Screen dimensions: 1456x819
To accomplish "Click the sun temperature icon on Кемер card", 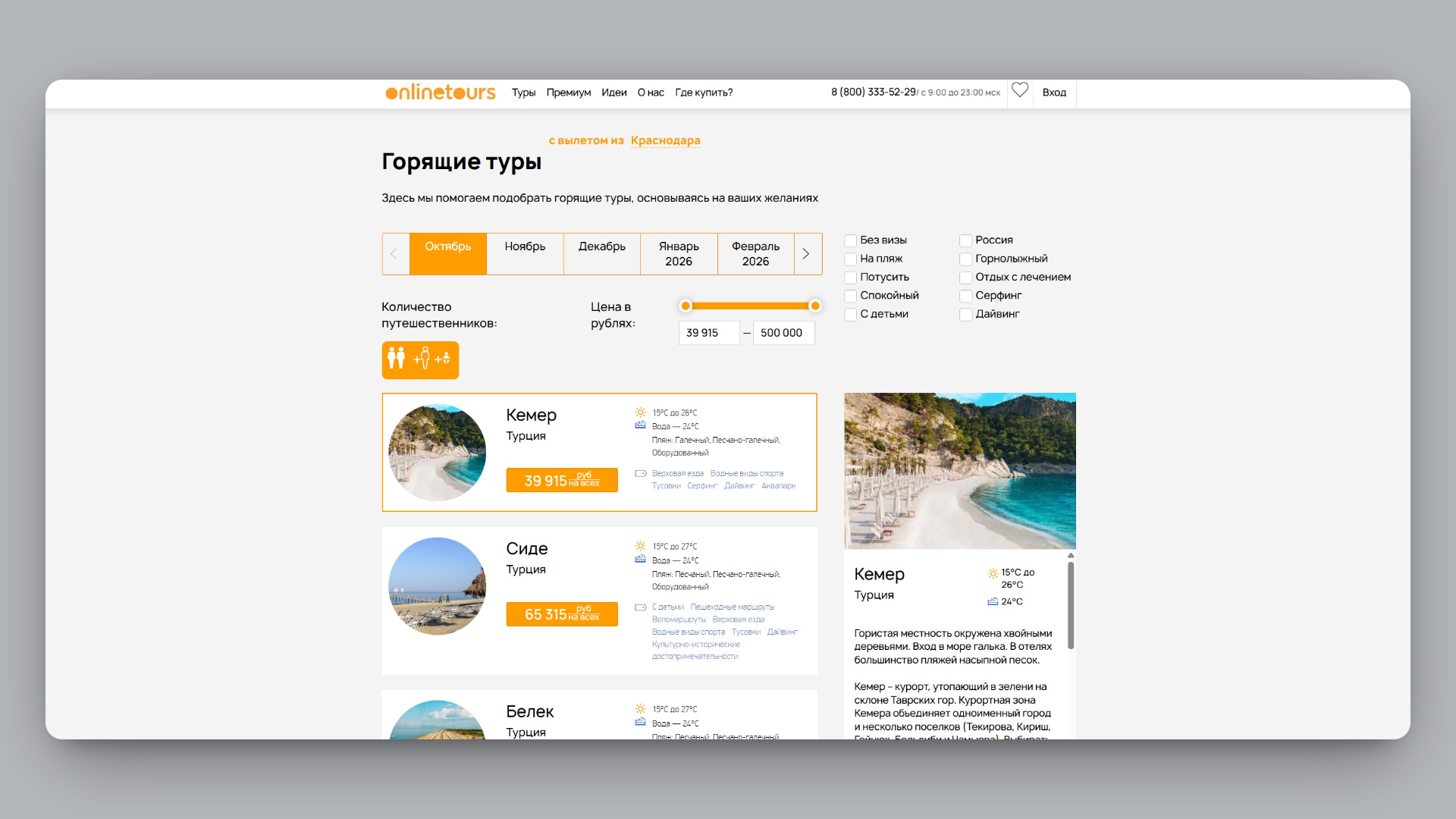I will [x=641, y=412].
